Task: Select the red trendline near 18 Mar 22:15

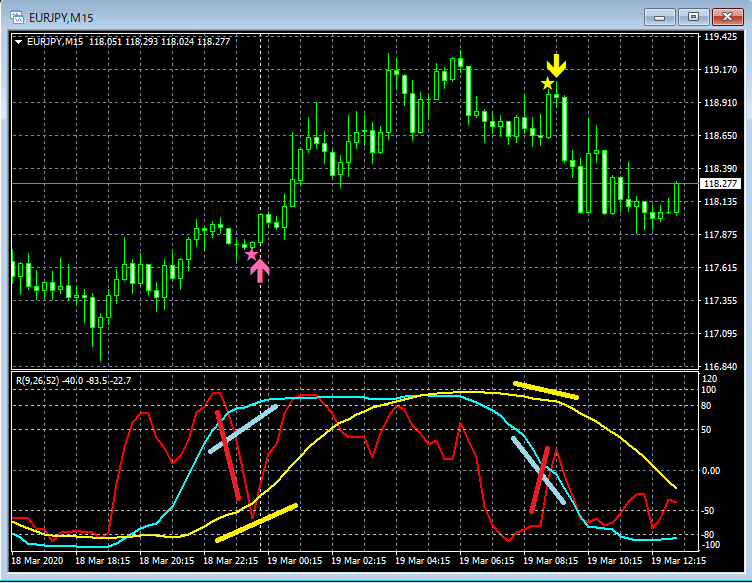Action: pyautogui.click(x=228, y=455)
